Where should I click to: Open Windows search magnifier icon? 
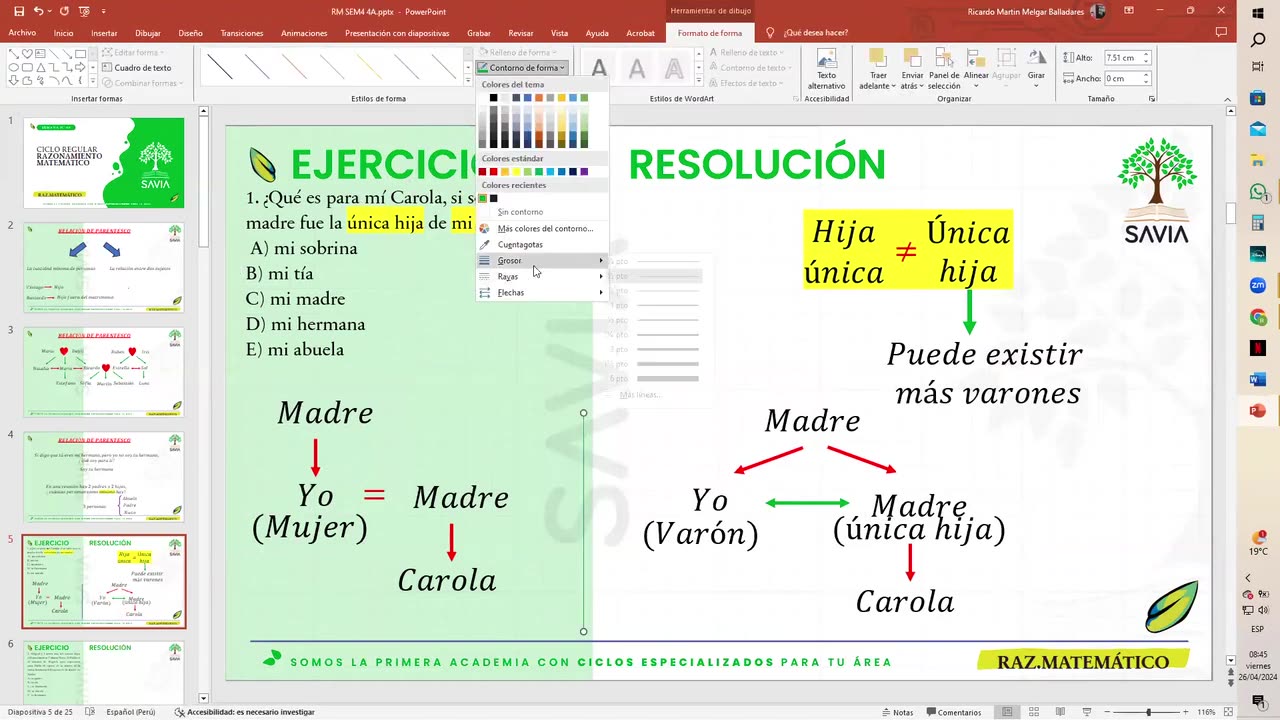coord(1258,41)
